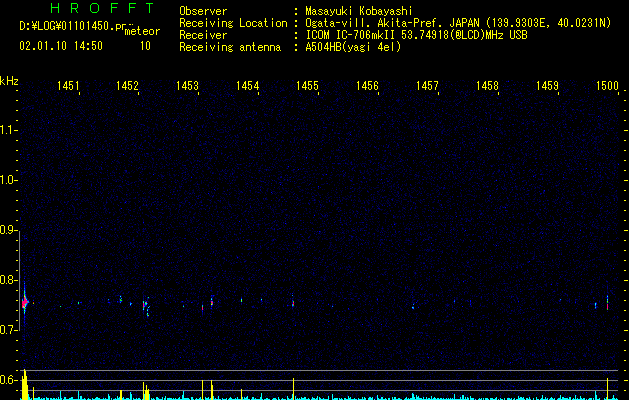Click the 1458 time axis marker
Viewport: 629px width, 400px height.
pos(487,86)
